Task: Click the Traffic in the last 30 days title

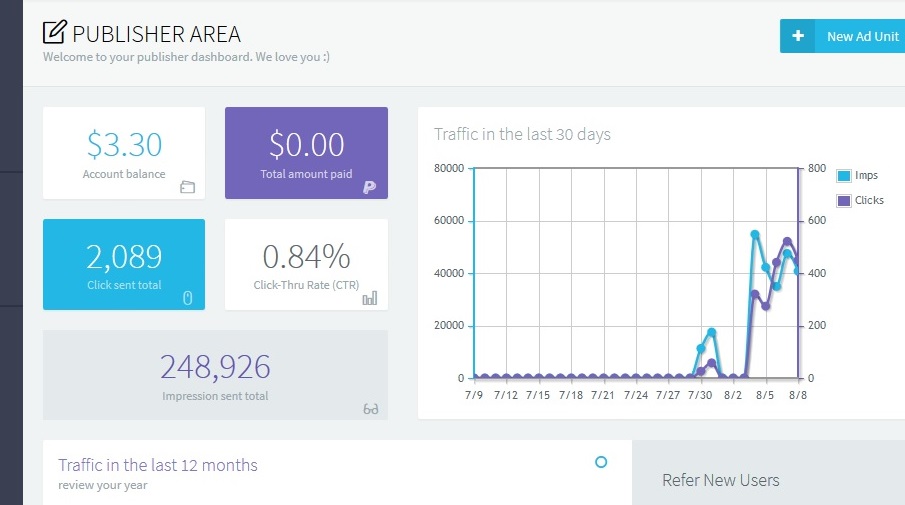Action: (x=522, y=134)
